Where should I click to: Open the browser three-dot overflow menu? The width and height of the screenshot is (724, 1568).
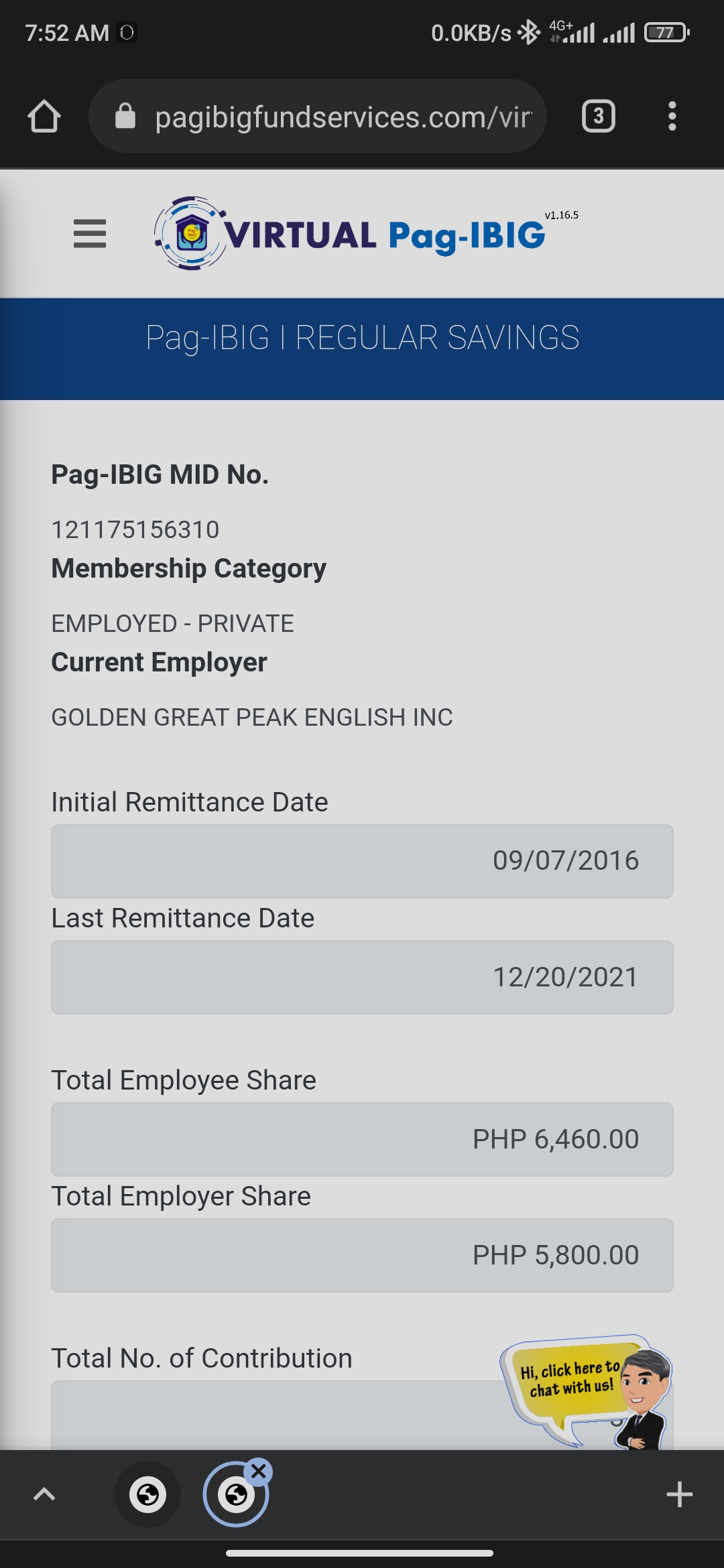(x=672, y=117)
